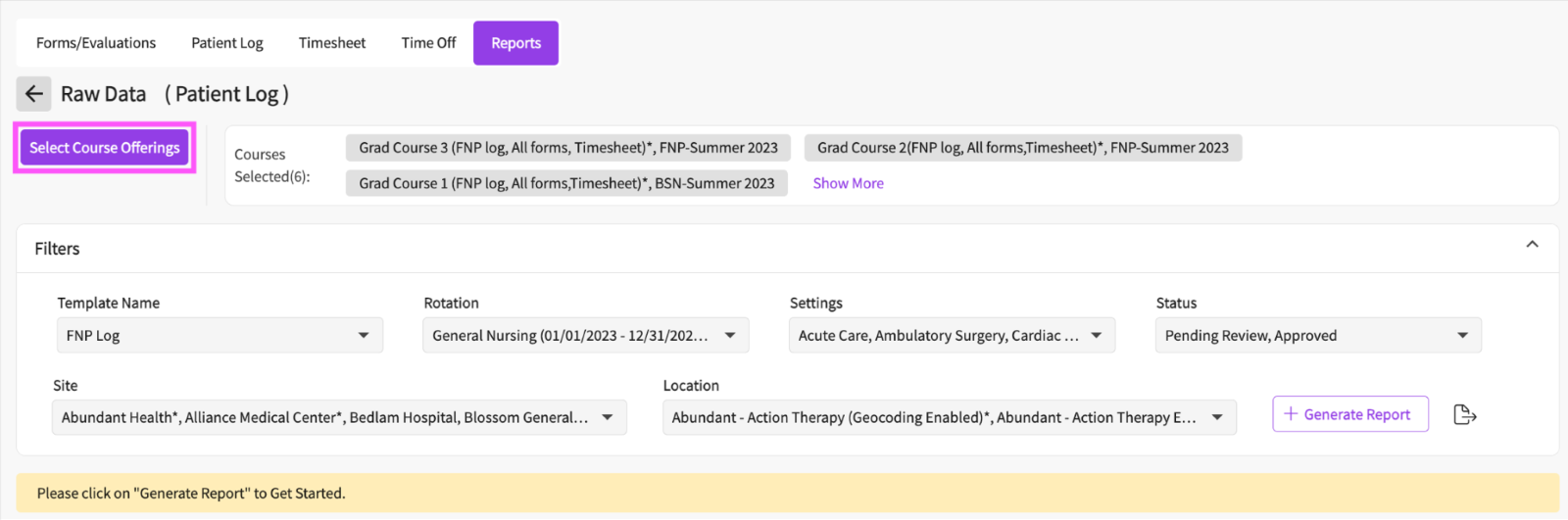Click the Grad Course 2 FNP-Summer 2023 chip
The height and width of the screenshot is (520, 1568).
[x=1022, y=148]
